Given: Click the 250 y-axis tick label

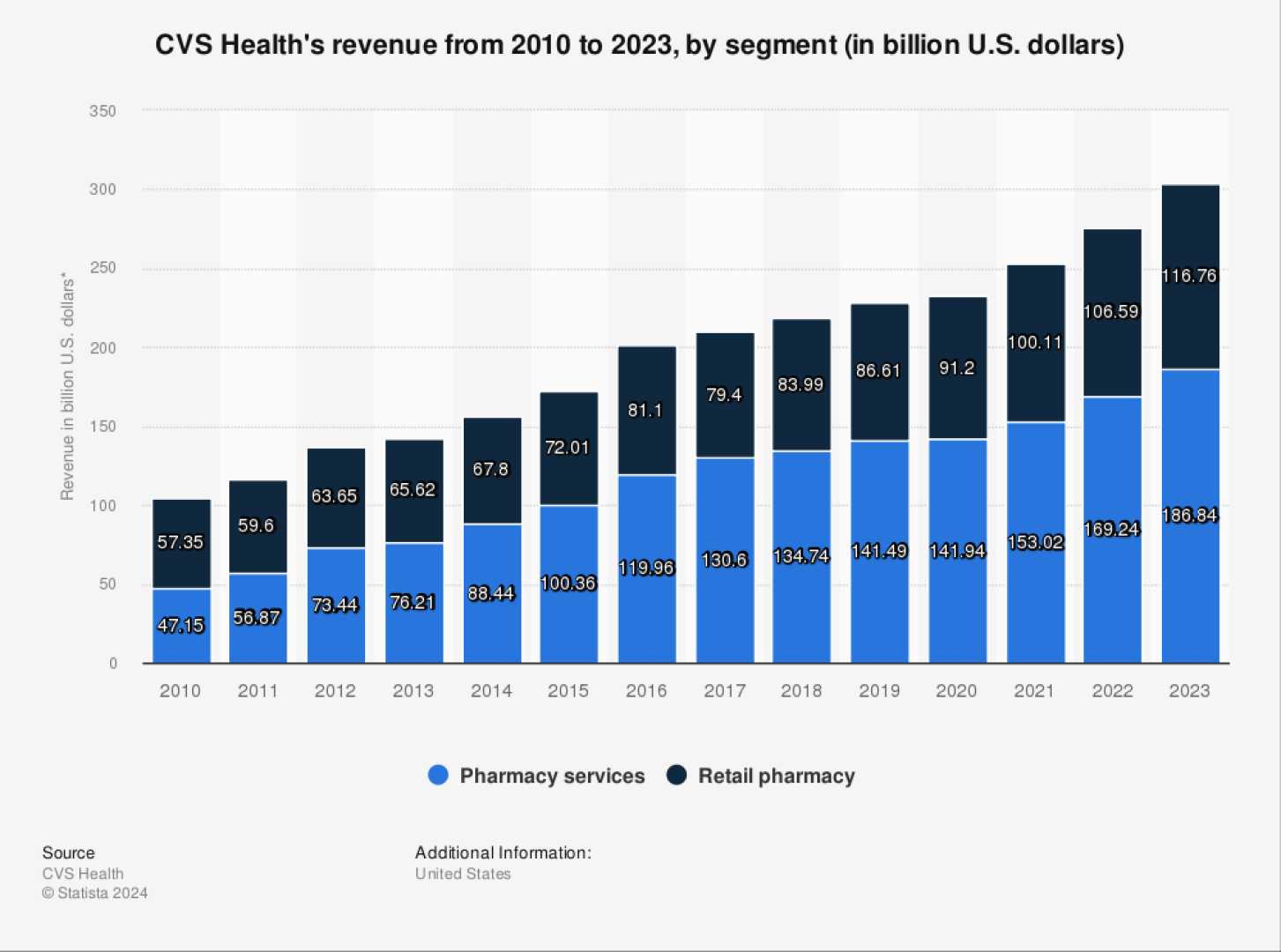Looking at the screenshot, I should coord(102,268).
